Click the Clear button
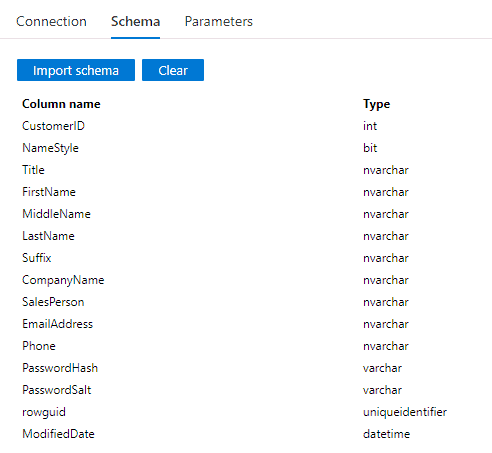This screenshot has width=492, height=453. point(173,70)
